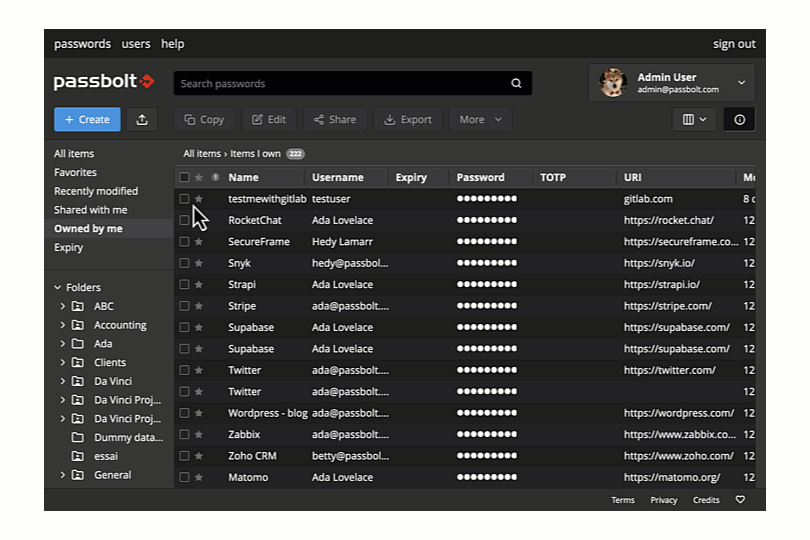Screen dimensions: 810x540
Task: Click the Export button
Action: tap(408, 119)
